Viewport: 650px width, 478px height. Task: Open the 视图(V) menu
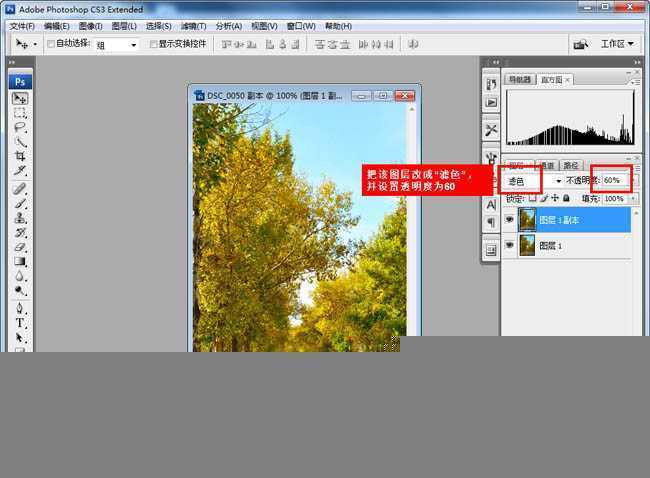point(264,26)
